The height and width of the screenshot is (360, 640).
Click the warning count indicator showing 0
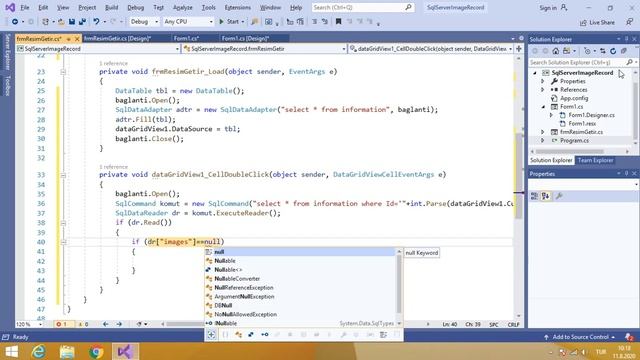tap(83, 324)
